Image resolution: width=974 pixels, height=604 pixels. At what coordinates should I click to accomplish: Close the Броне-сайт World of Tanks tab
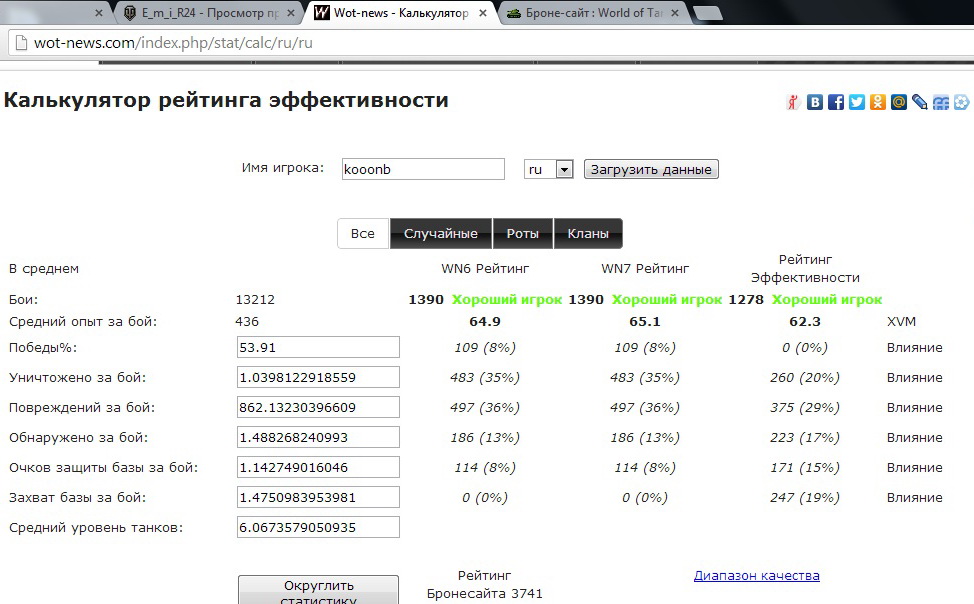[x=675, y=12]
